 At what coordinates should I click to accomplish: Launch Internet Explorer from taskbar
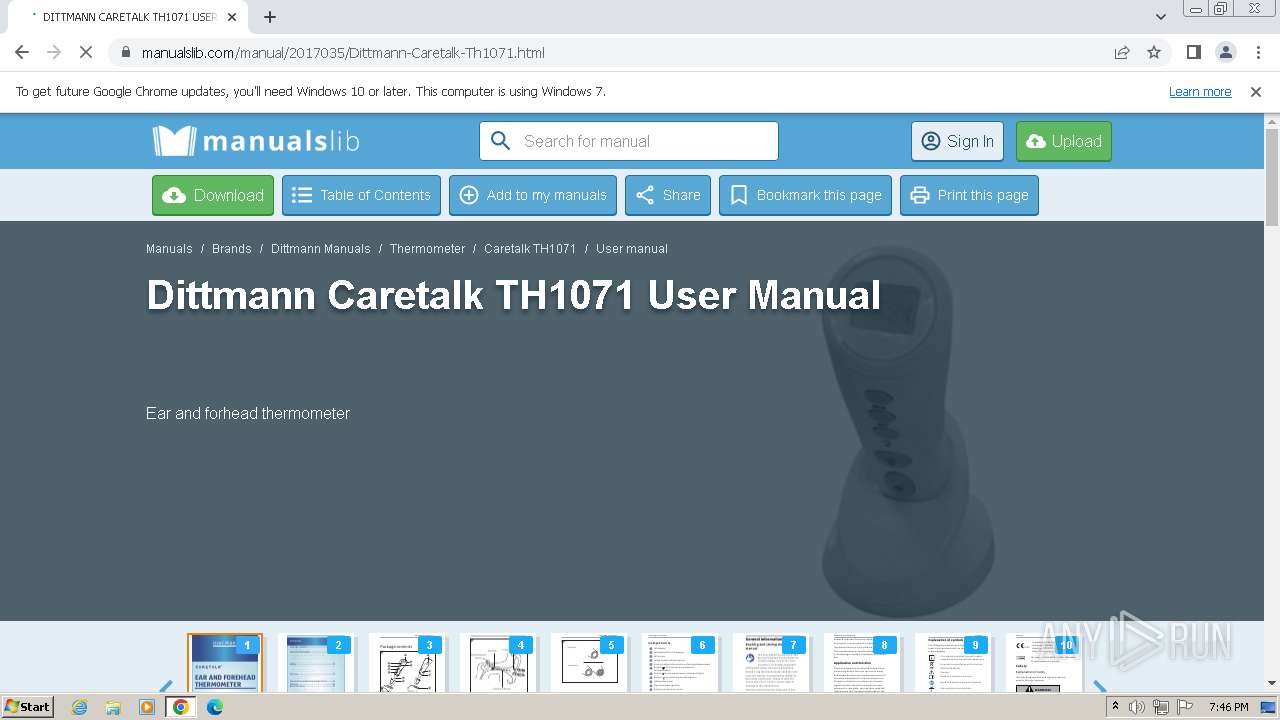click(x=79, y=707)
